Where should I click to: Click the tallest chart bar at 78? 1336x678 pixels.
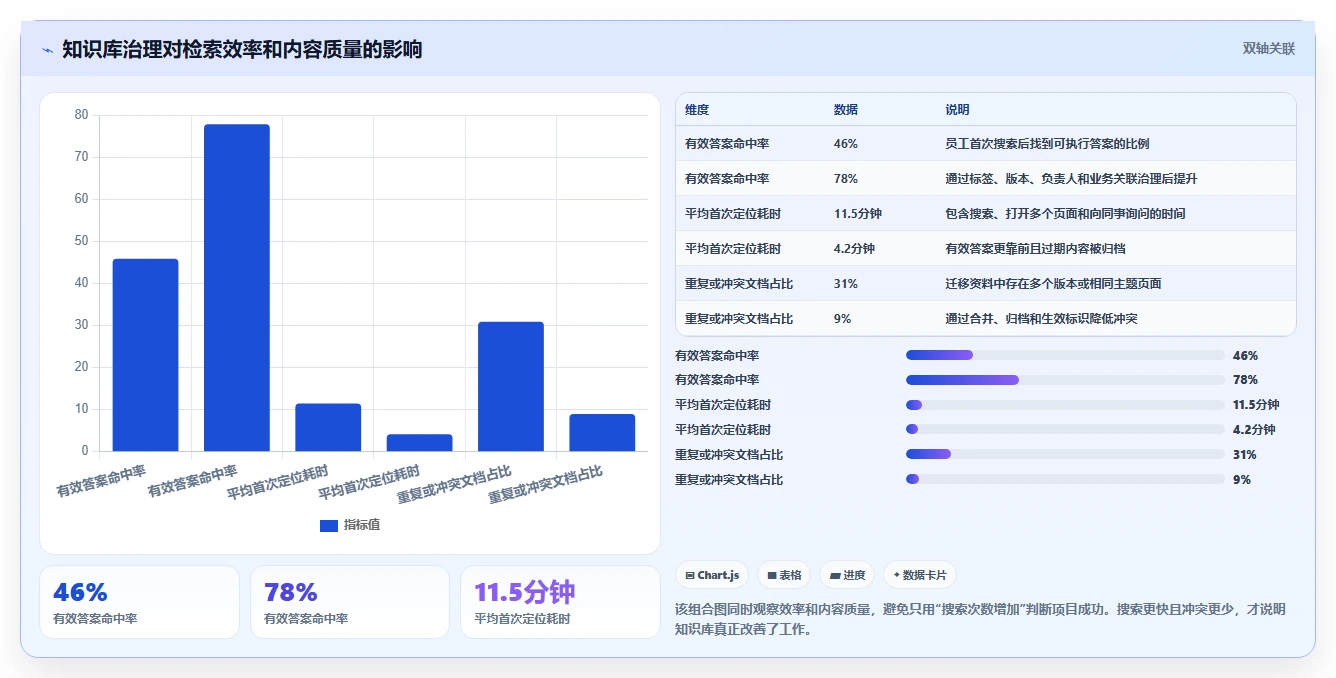(x=237, y=288)
